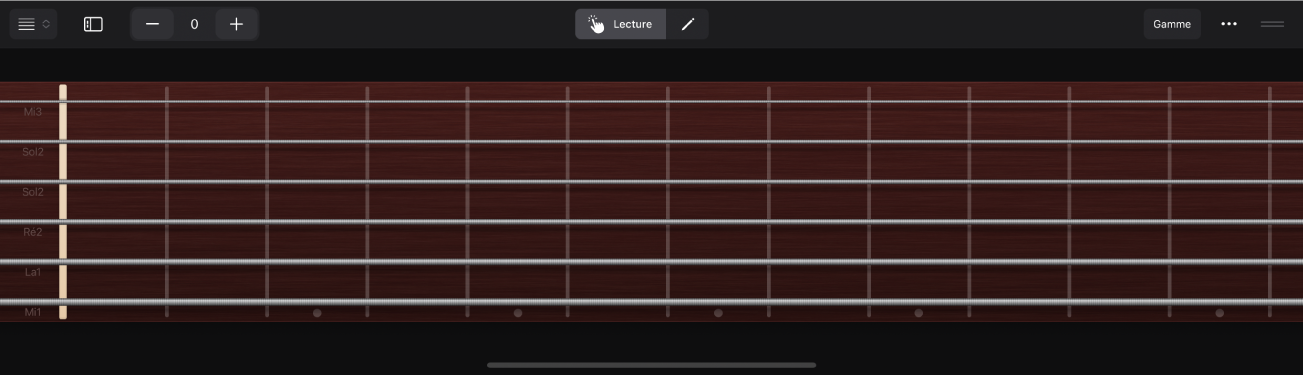Image resolution: width=1303 pixels, height=375 pixels.
Task: Click the hand tap icon in Lecture
Action: (x=596, y=24)
